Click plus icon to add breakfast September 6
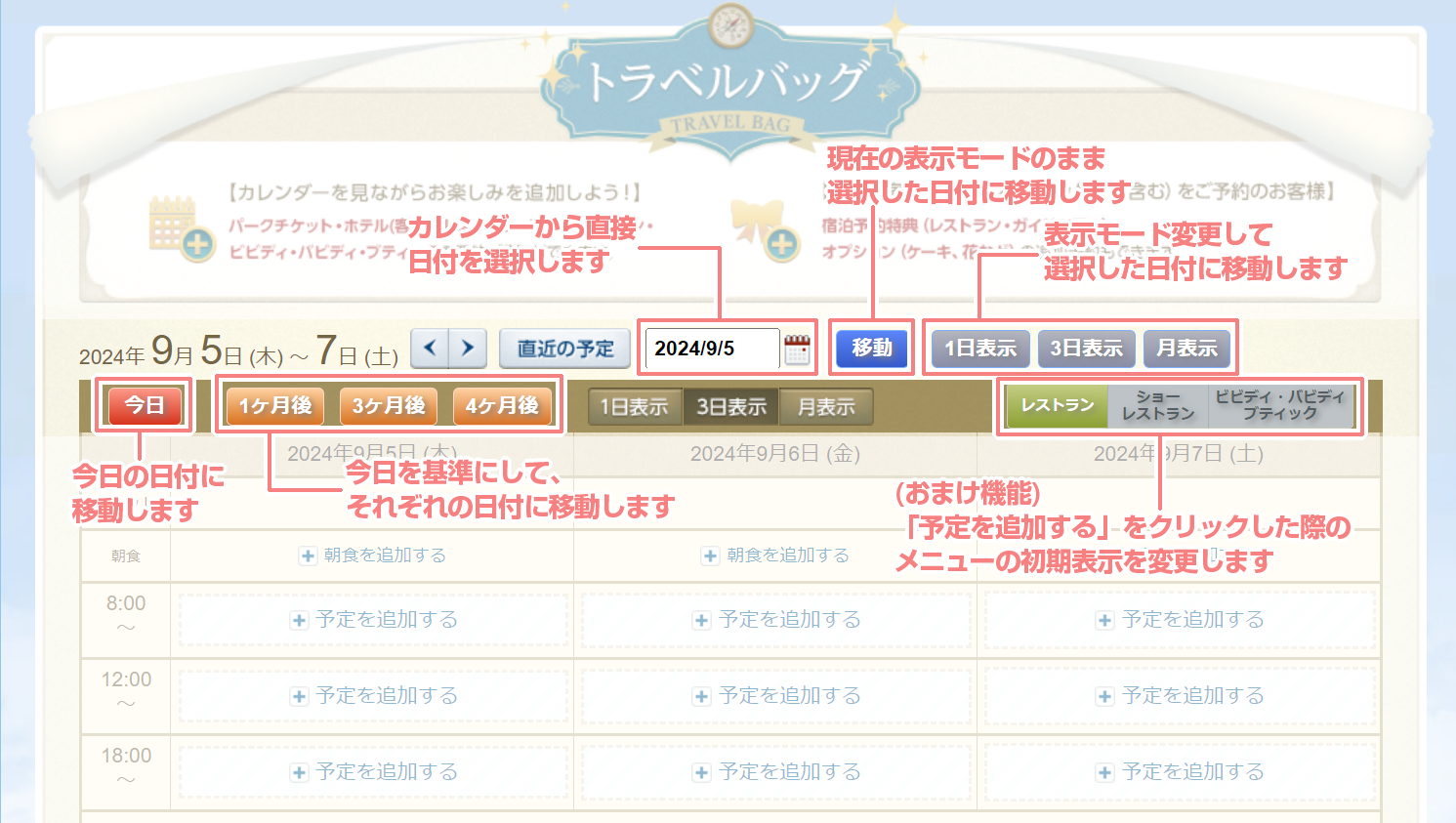 click(x=711, y=556)
